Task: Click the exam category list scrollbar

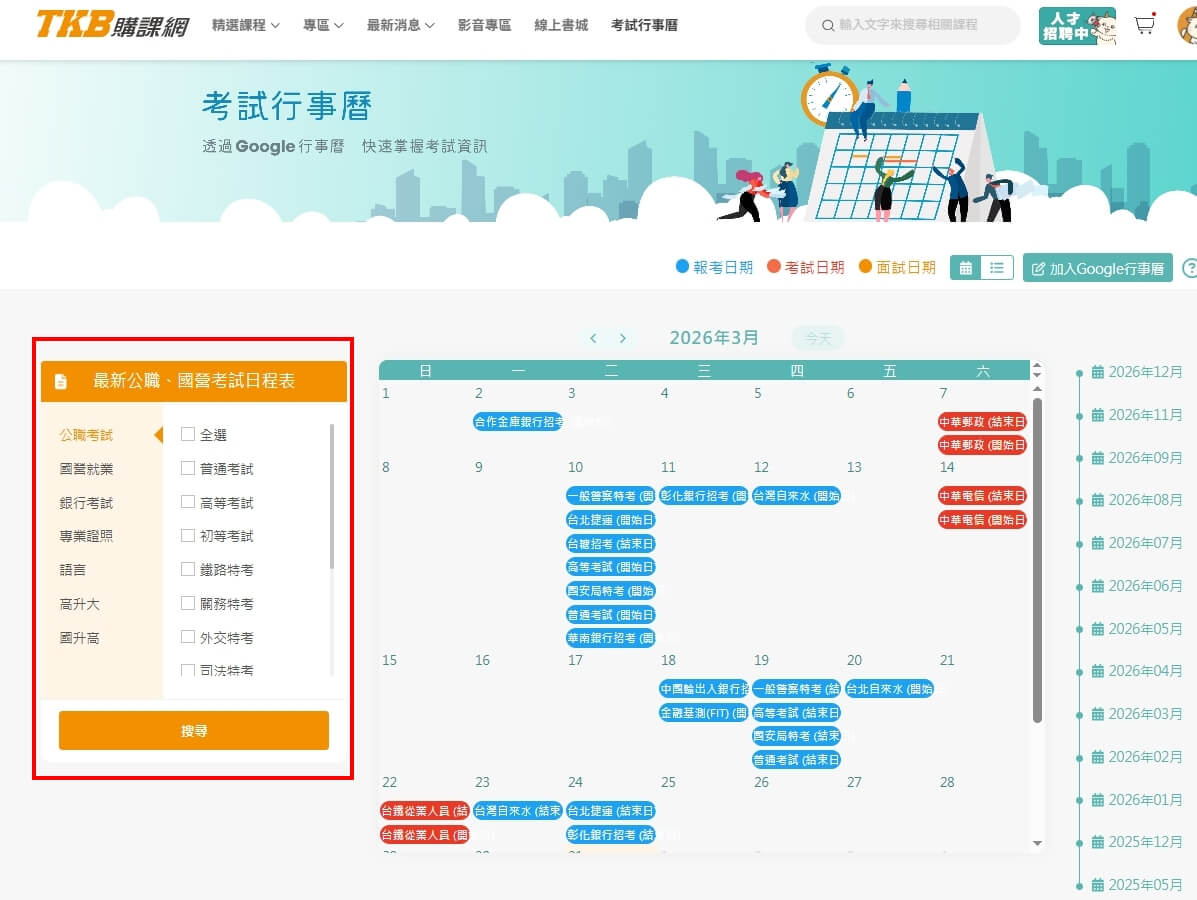Action: [x=332, y=496]
